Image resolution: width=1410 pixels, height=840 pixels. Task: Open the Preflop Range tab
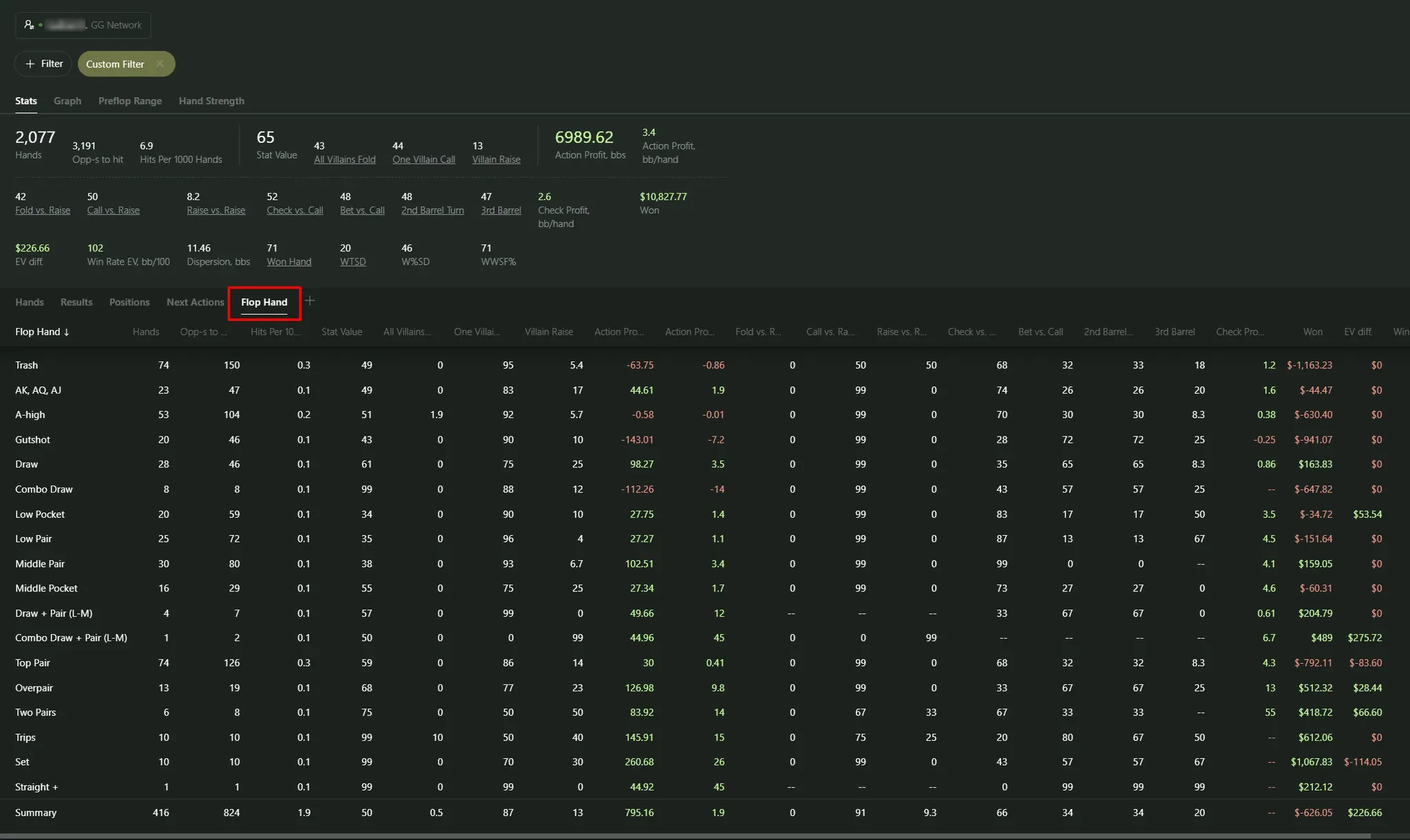click(129, 101)
